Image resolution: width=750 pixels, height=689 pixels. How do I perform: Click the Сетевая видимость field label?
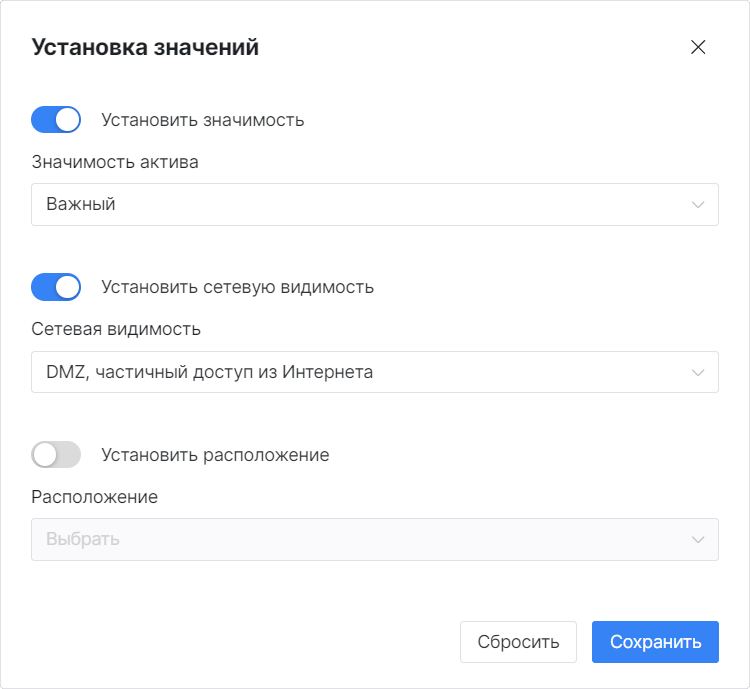point(116,329)
